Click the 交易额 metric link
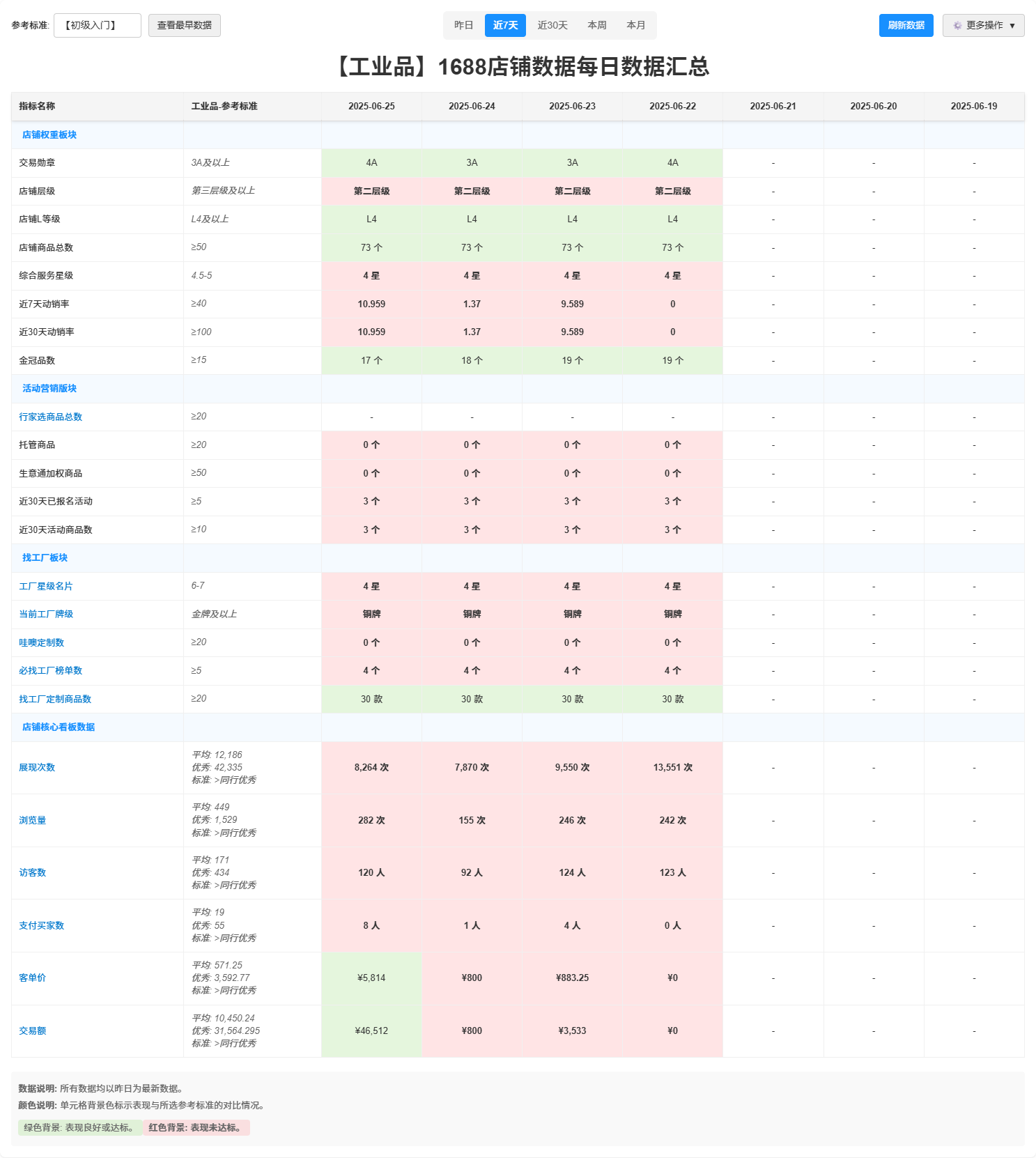This screenshot has height=1158, width=1036. click(x=33, y=1030)
